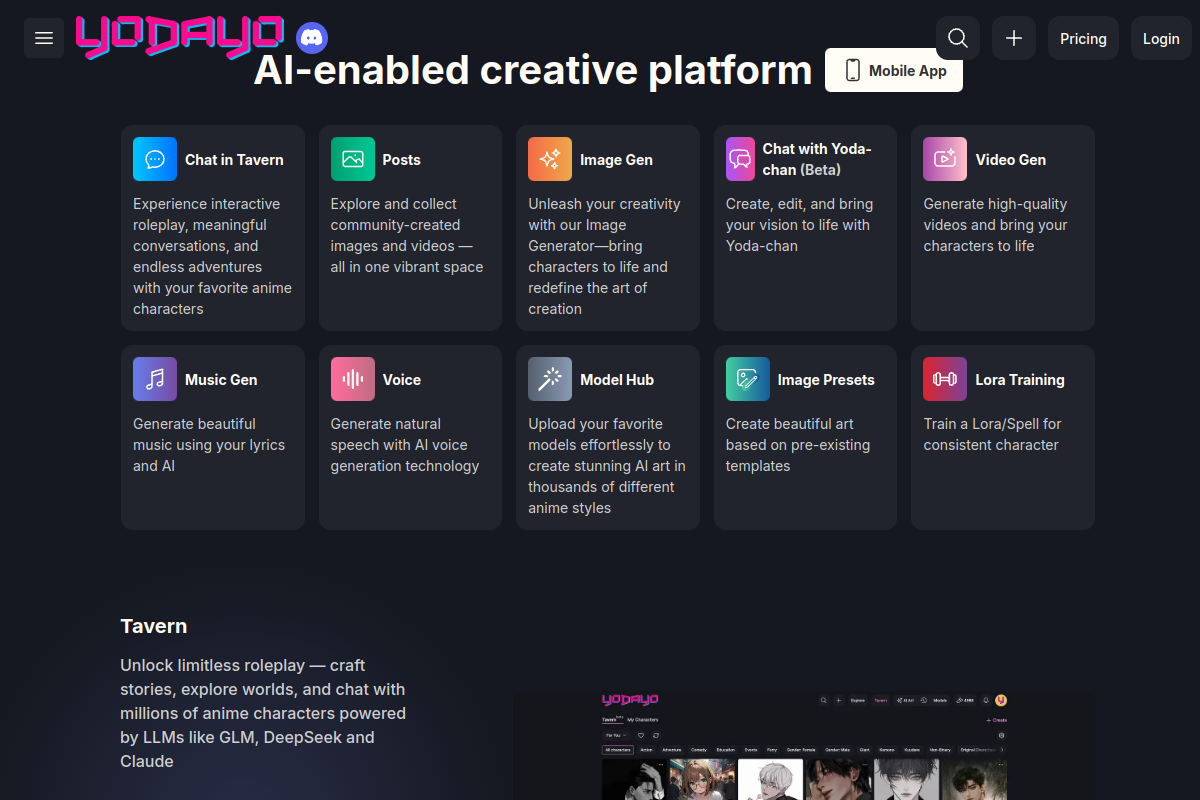
Task: Click the Music Gen note icon
Action: (155, 379)
